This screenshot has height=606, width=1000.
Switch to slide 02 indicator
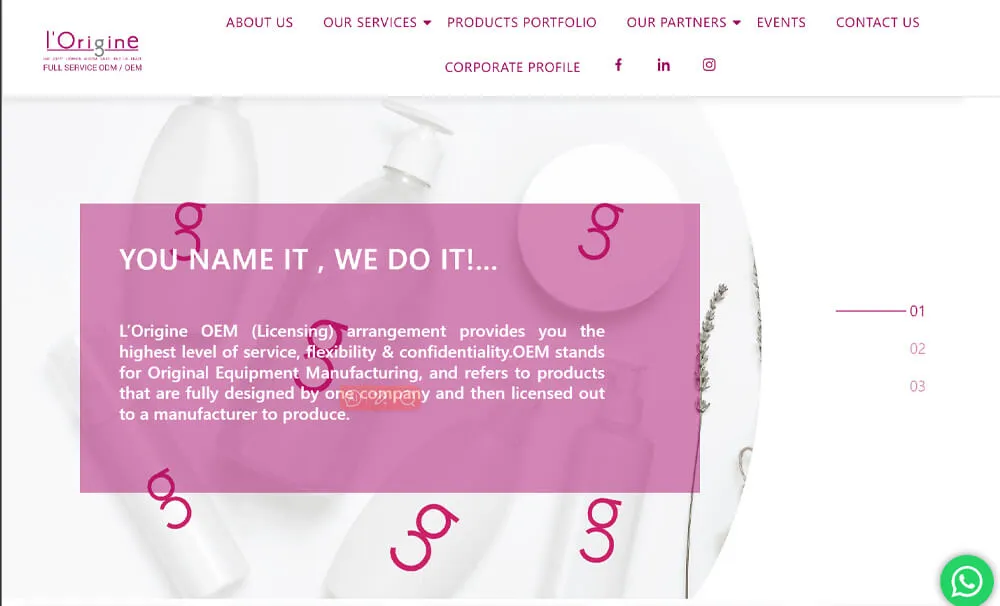(x=917, y=348)
